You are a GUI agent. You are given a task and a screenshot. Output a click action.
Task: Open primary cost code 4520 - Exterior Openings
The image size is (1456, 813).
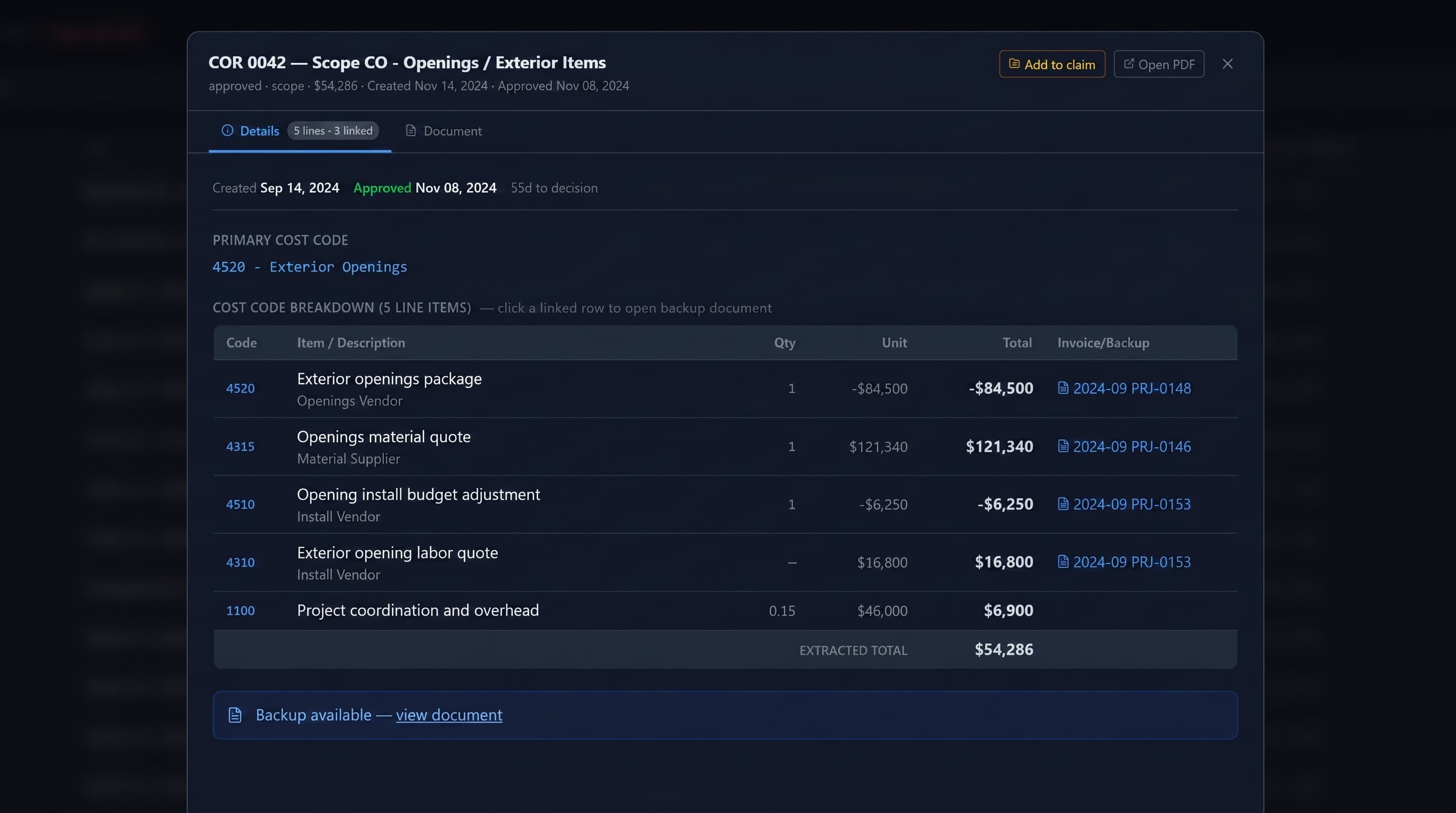coord(310,267)
